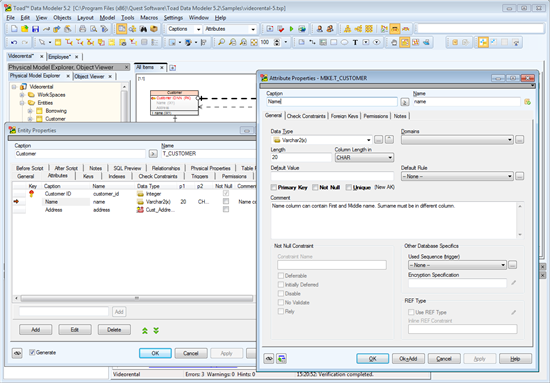Toggle the Generate checkbox in Entity Properties
The height and width of the screenshot is (383, 550).
pyautogui.click(x=32, y=352)
